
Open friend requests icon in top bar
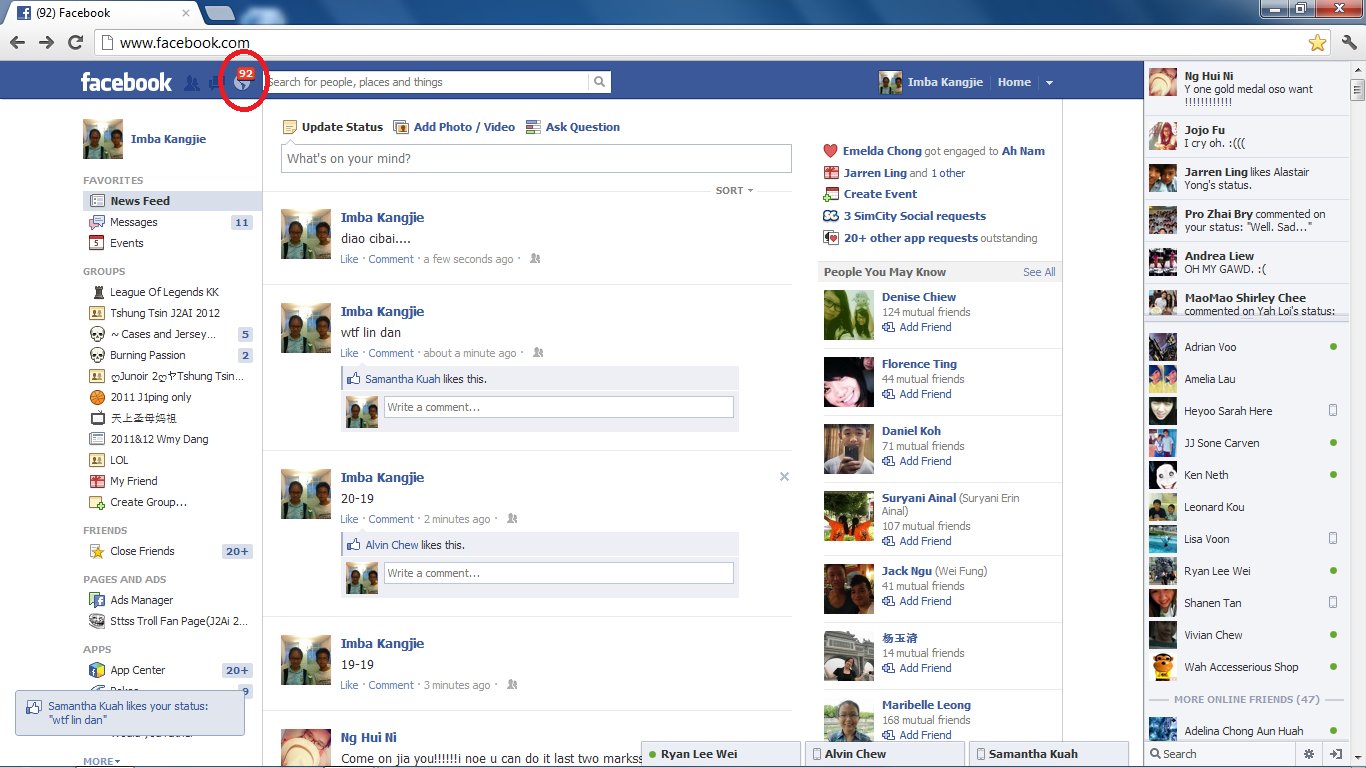click(x=192, y=83)
